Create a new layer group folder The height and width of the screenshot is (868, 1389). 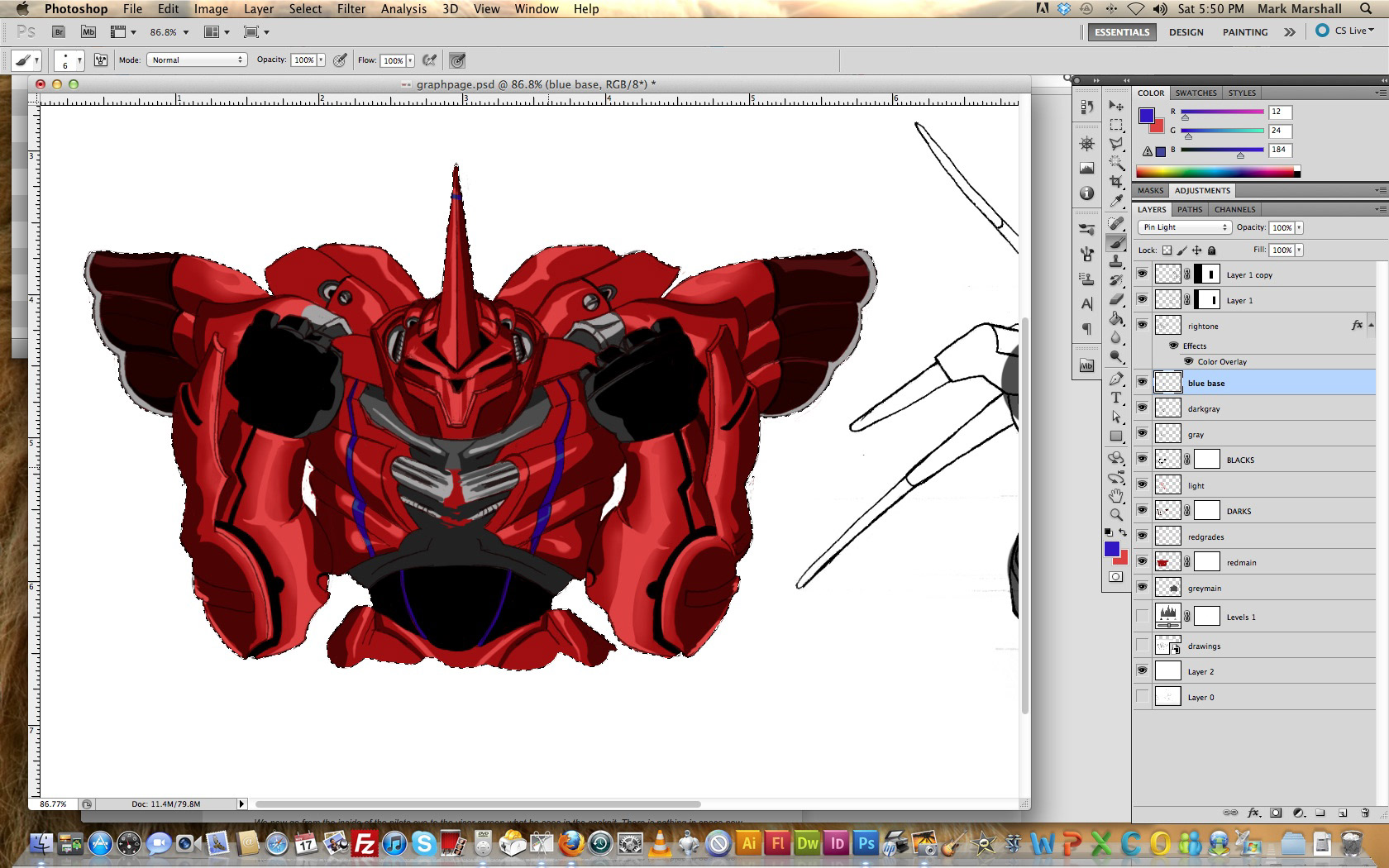(1320, 813)
